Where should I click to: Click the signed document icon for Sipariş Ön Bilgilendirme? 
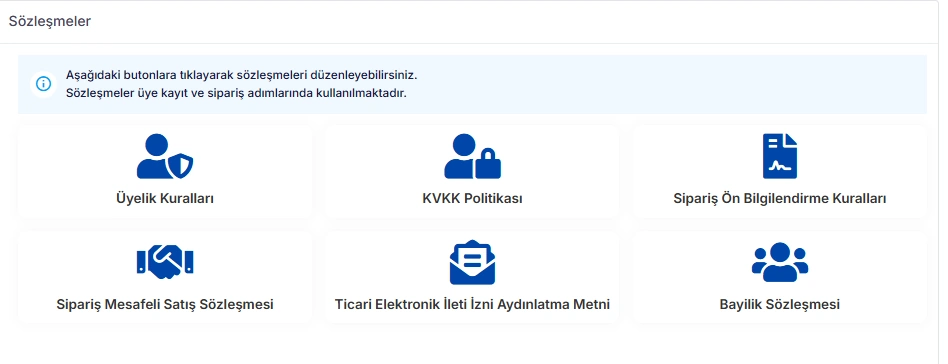(x=780, y=156)
